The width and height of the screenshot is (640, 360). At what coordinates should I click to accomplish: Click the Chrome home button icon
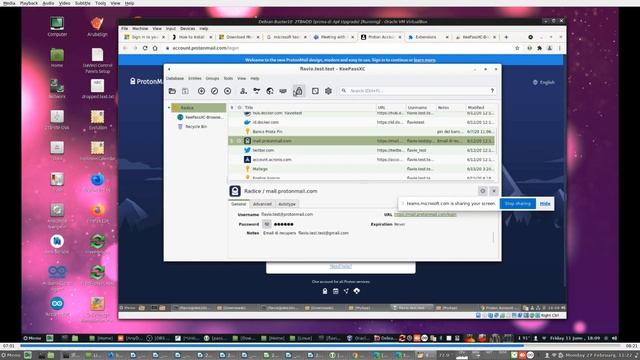155,48
